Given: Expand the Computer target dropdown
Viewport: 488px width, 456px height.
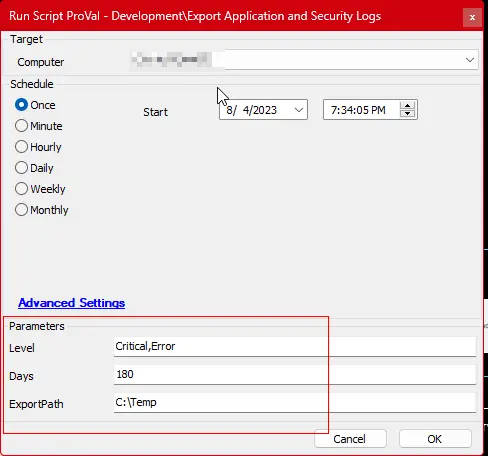Looking at the screenshot, I should [470, 60].
